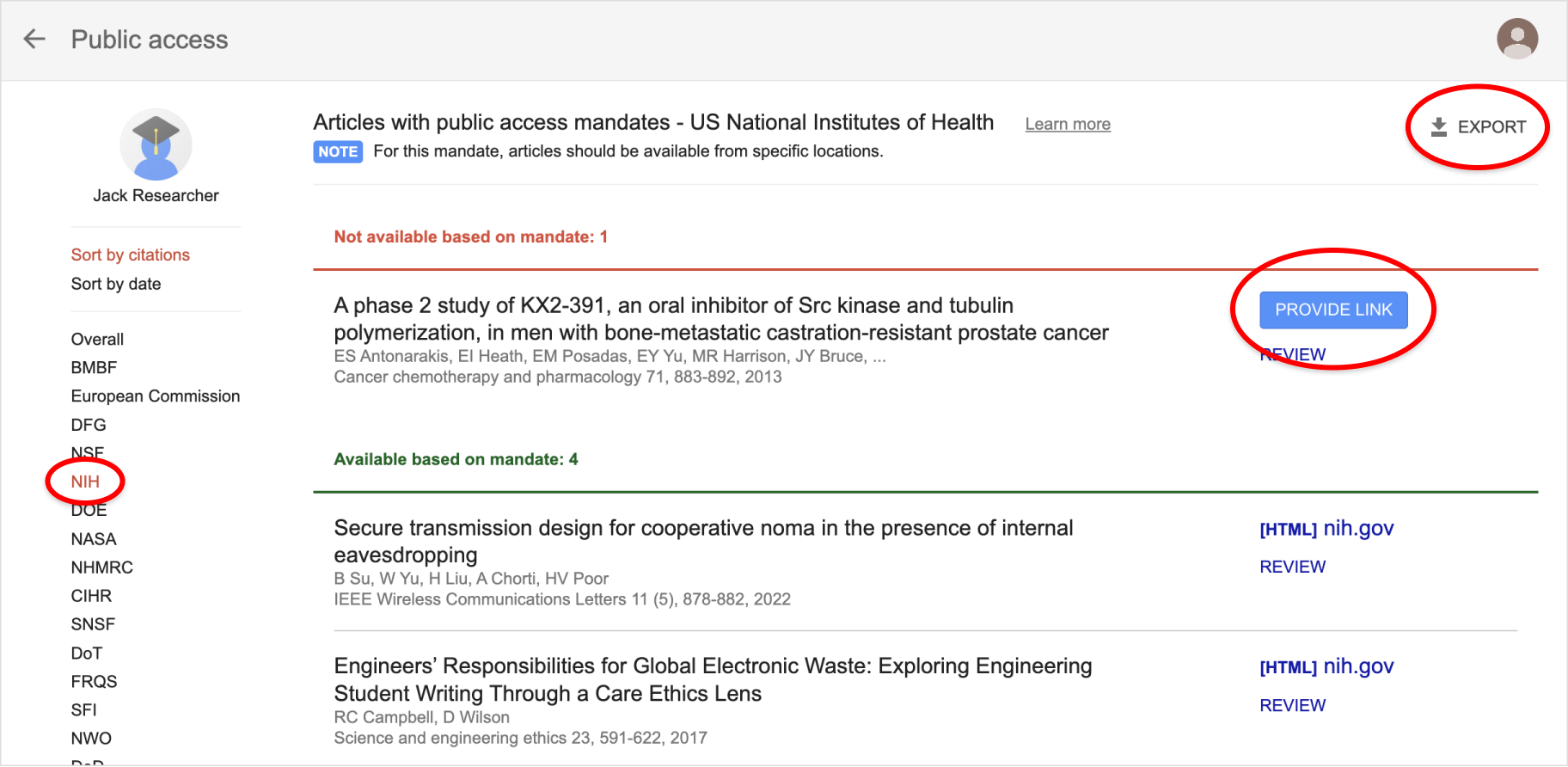Open the Learn more link
Screen dimensions: 1568x767
[x=1067, y=124]
